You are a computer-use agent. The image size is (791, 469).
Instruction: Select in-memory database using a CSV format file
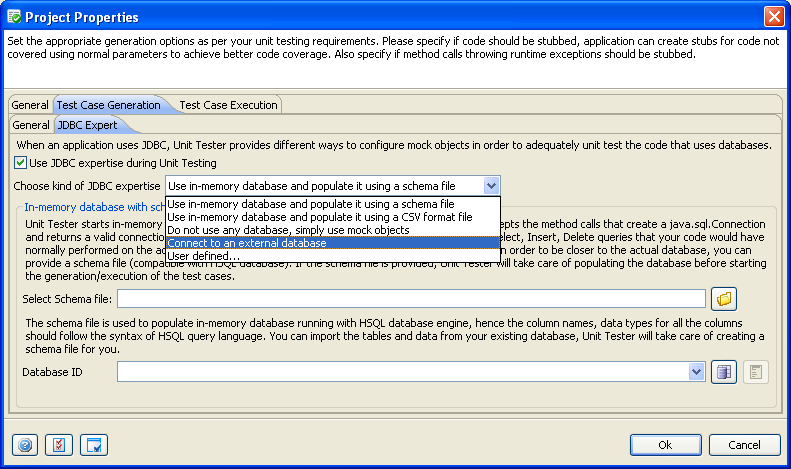click(333, 217)
